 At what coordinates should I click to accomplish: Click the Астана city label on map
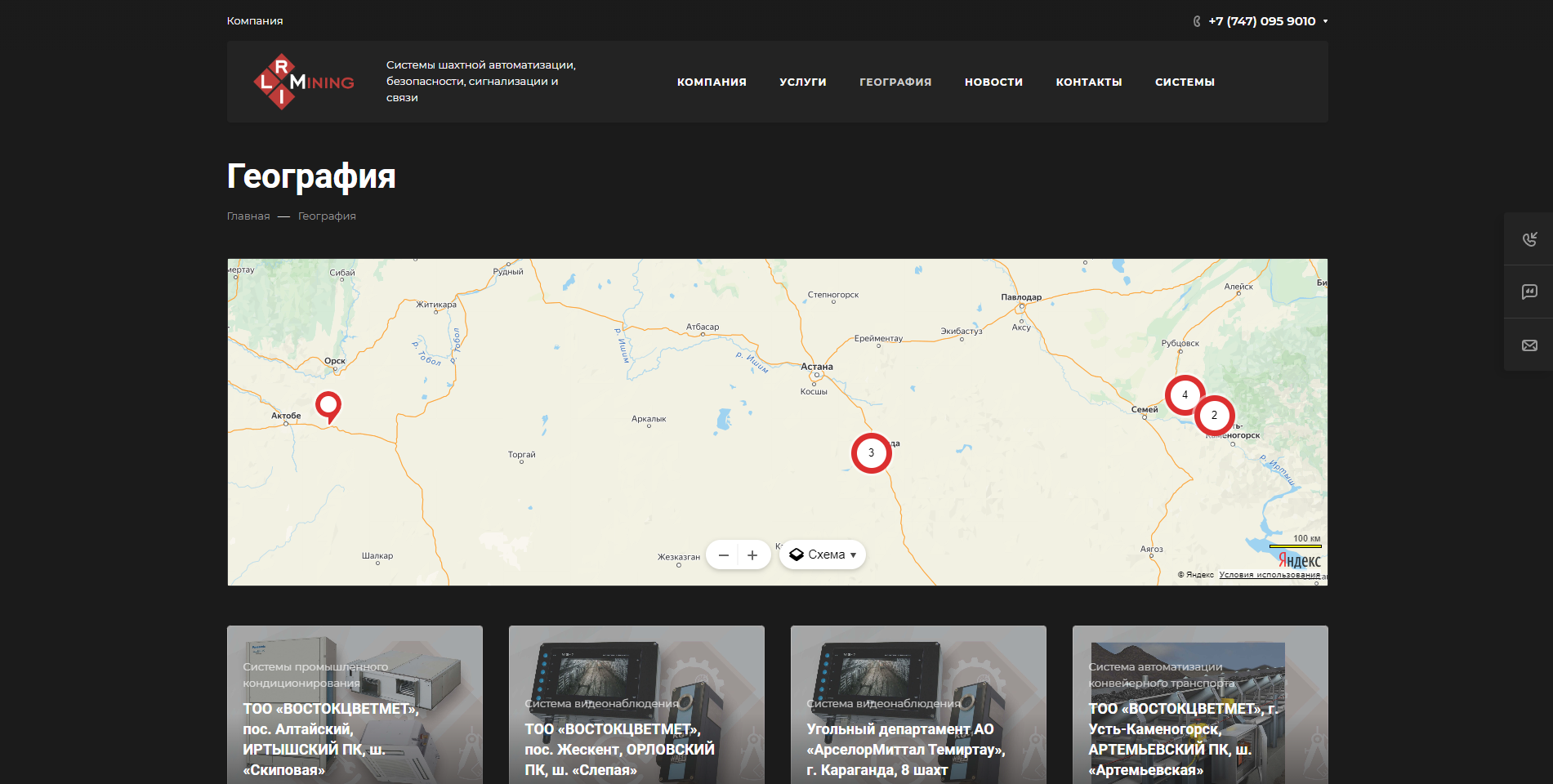click(817, 367)
